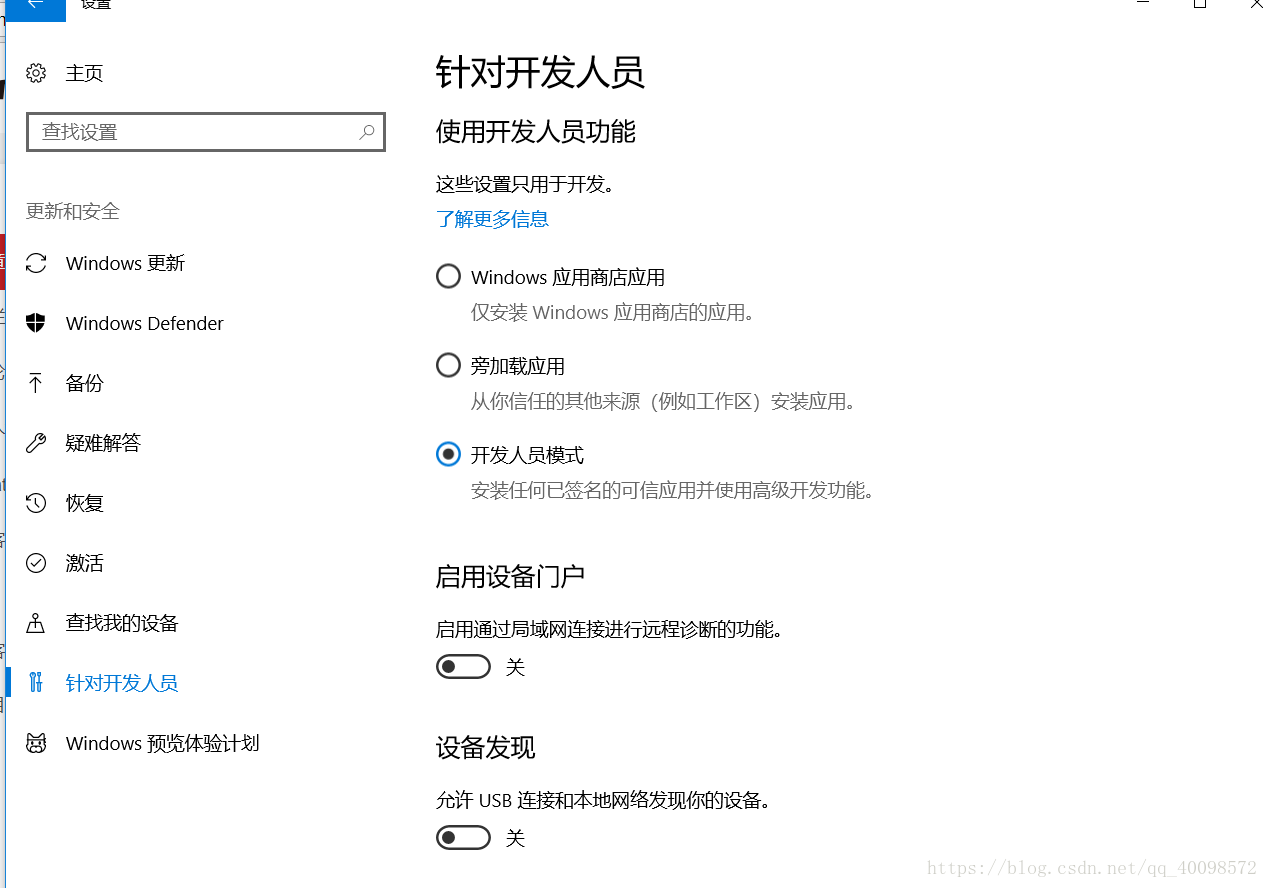This screenshot has width=1268, height=888.
Task: Click the 查找我的设备 locator icon
Action: [x=36, y=623]
